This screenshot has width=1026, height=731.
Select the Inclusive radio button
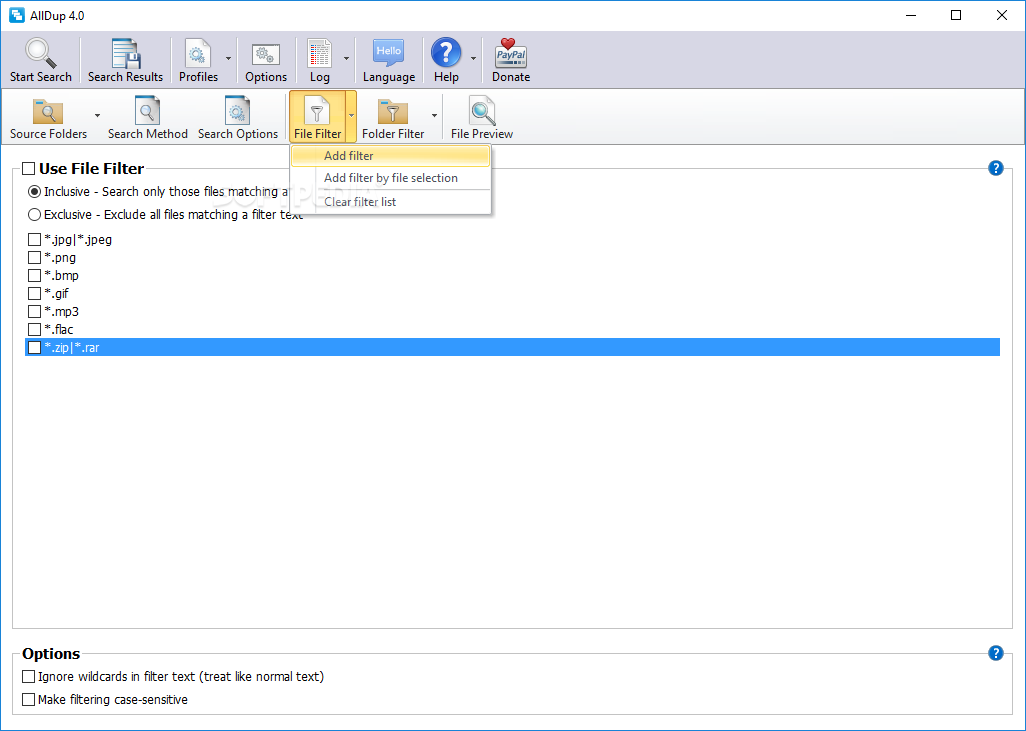34,192
